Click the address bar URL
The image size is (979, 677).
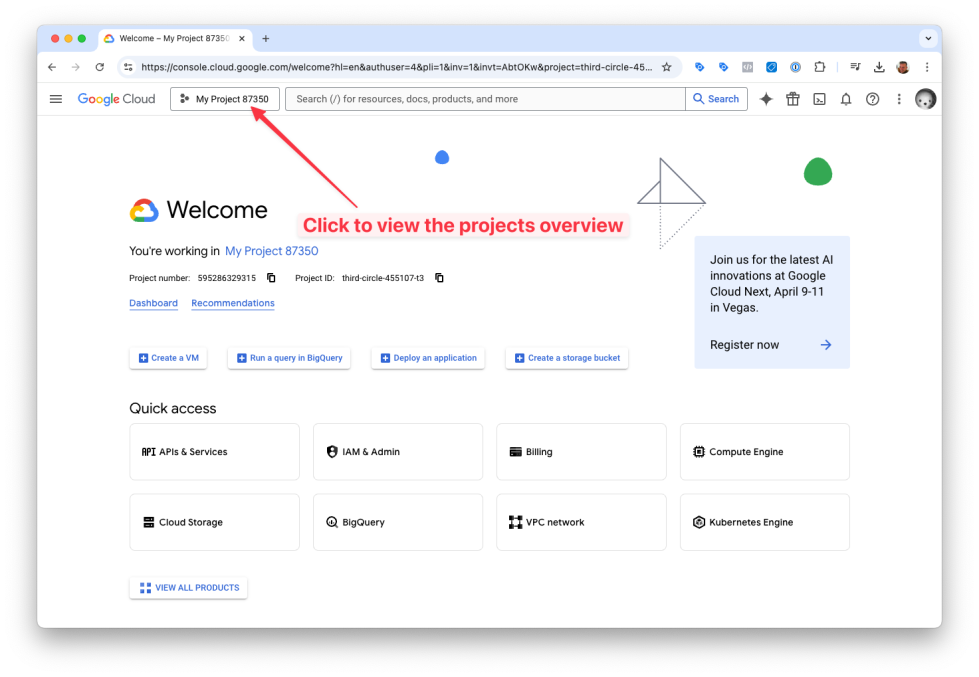click(396, 67)
